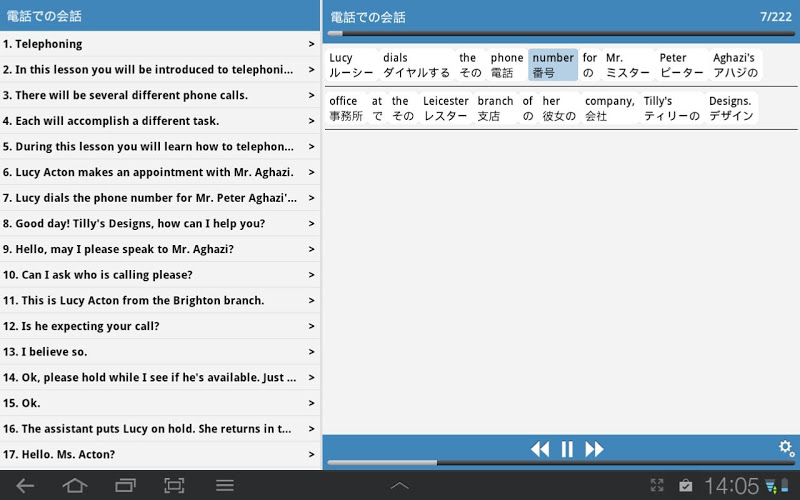The height and width of the screenshot is (500, 800).
Task: Tap the Android back arrow
Action: [x=25, y=486]
